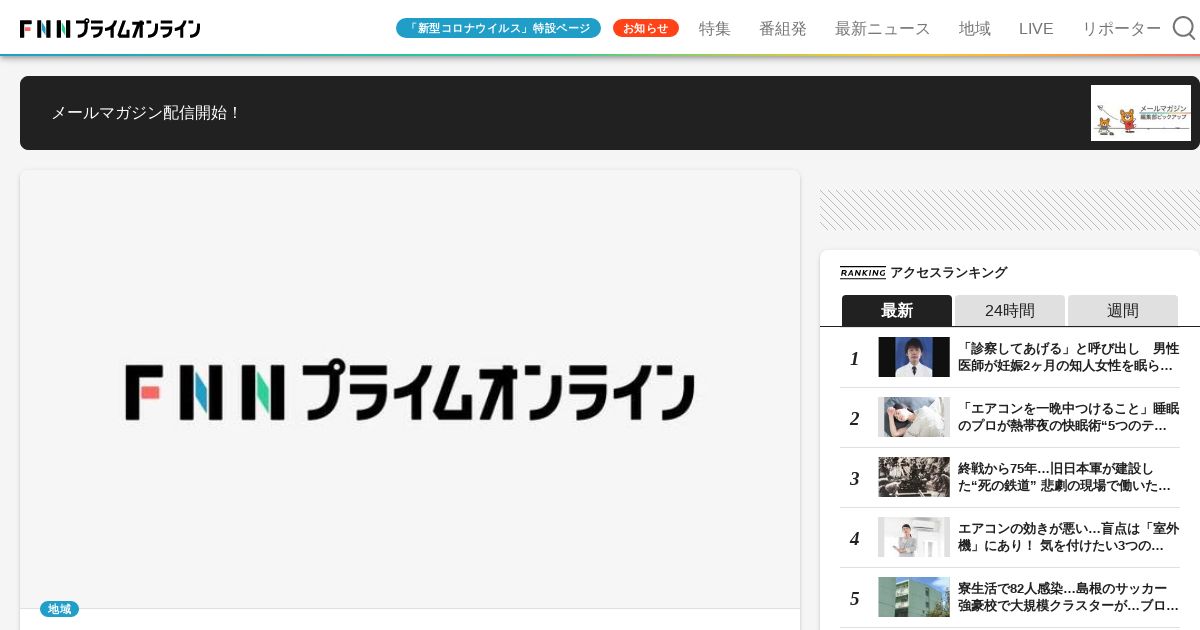Select the 最新 ranking tab

[897, 310]
